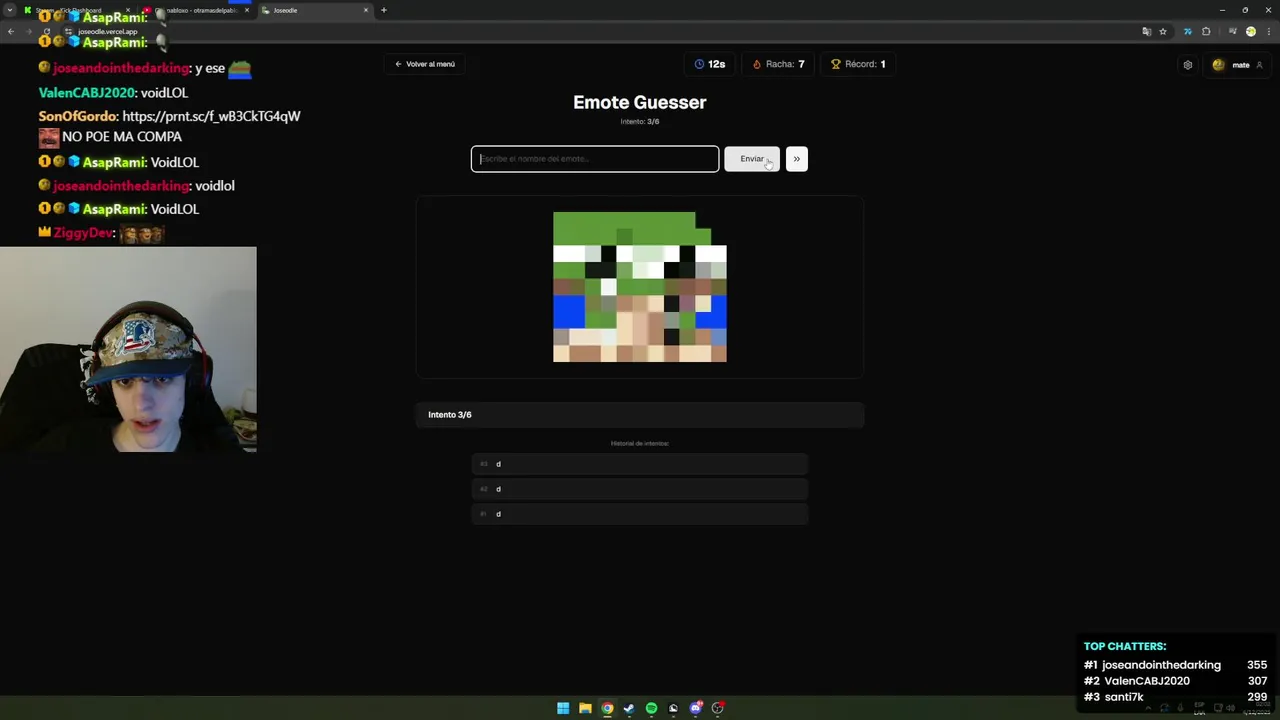Open the prnt.sc link in chat
The image size is (1280, 720).
tap(211, 116)
